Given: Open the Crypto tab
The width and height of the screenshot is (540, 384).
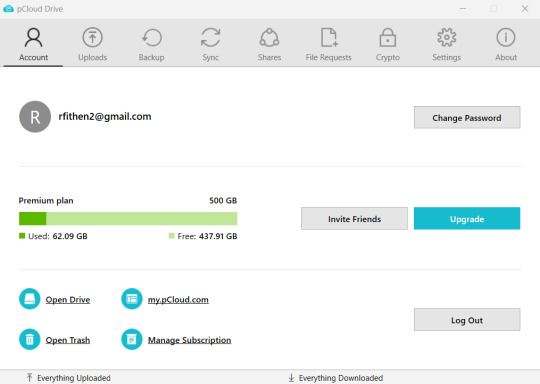Looking at the screenshot, I should coord(387,44).
